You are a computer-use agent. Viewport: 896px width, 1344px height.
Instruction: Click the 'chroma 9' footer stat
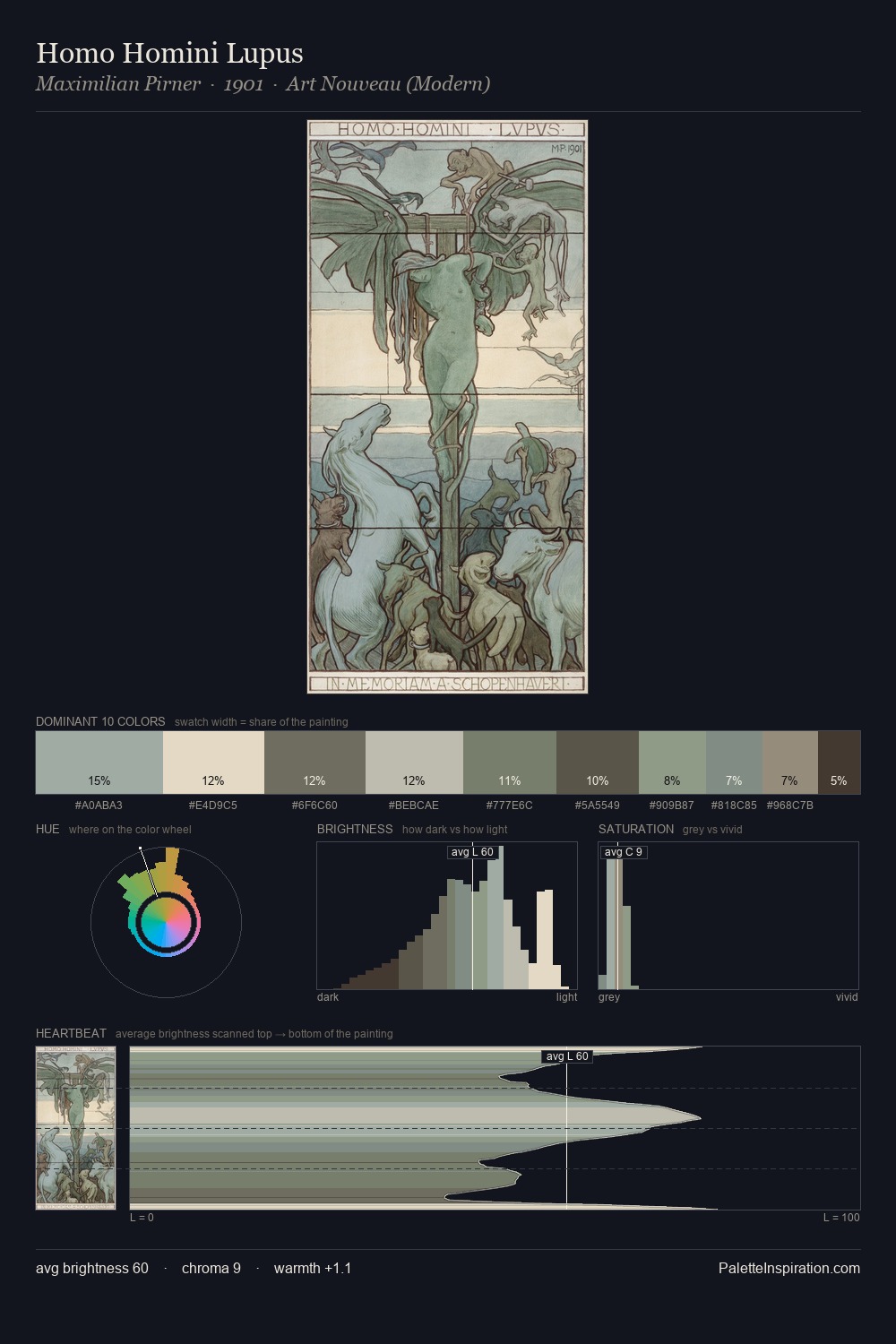point(211,1268)
